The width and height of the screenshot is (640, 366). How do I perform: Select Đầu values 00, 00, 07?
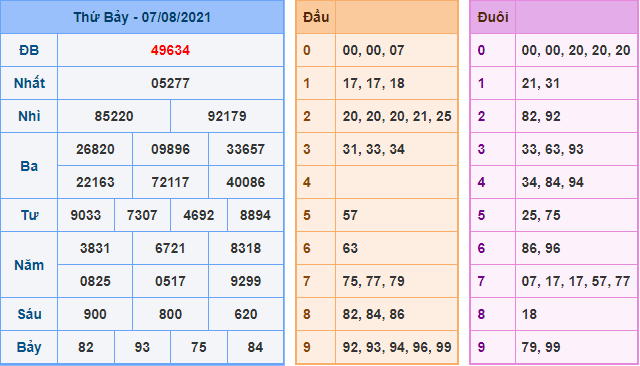[373, 50]
